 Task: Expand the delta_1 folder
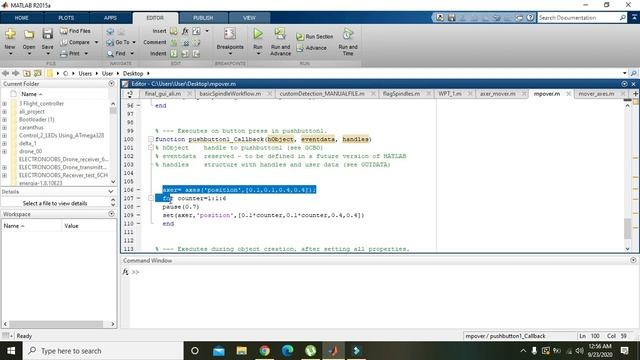tap(4, 144)
